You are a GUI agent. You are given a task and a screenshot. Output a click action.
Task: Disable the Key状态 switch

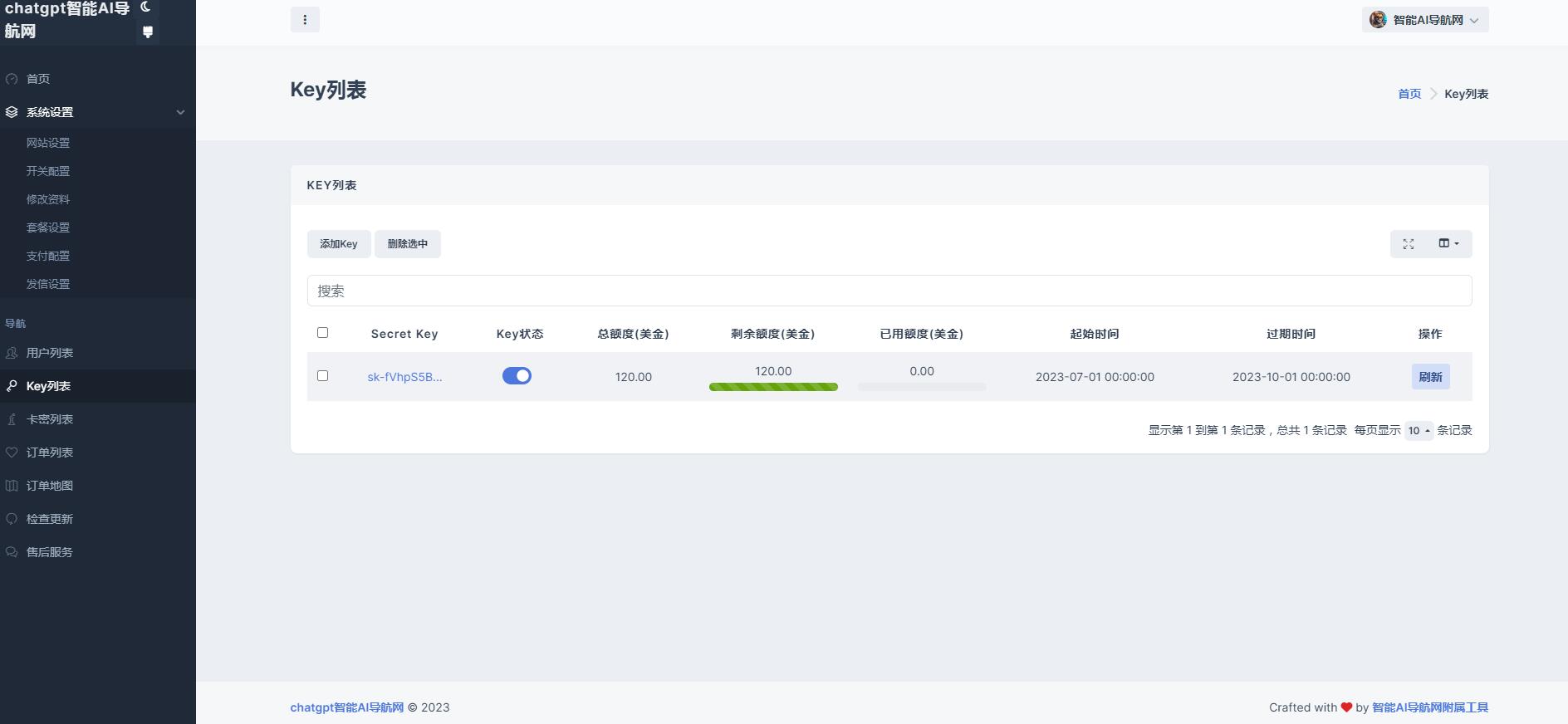coord(517,376)
